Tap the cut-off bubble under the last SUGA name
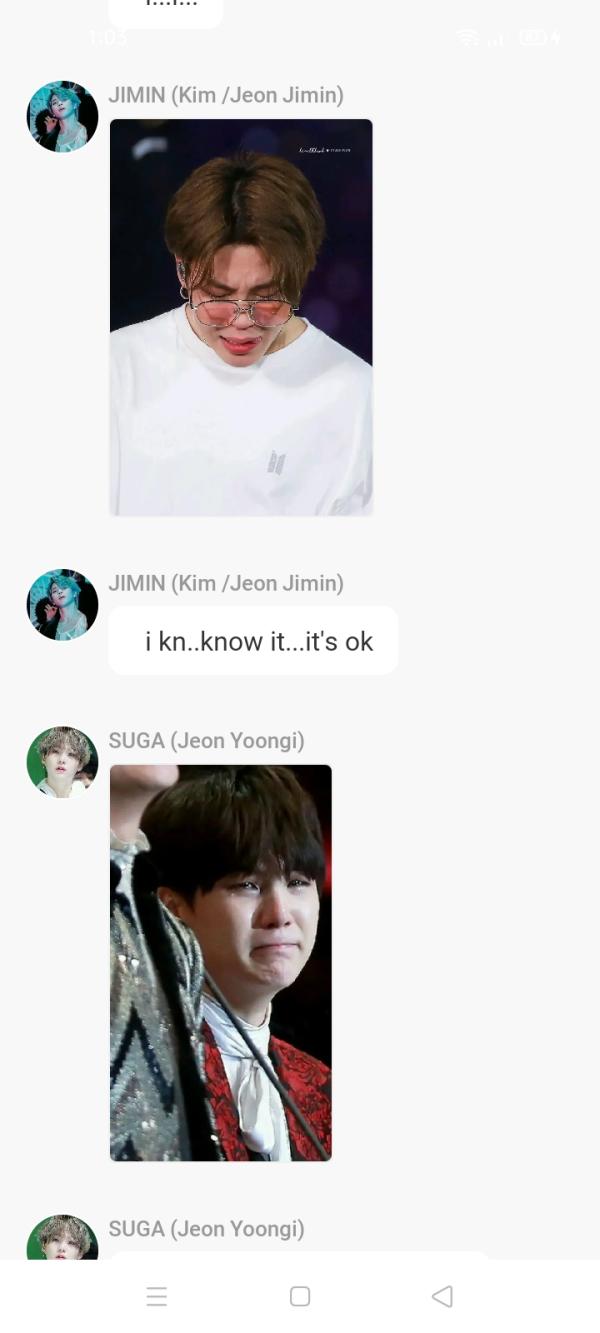Viewport: 600px width, 1333px height. click(x=300, y=1255)
